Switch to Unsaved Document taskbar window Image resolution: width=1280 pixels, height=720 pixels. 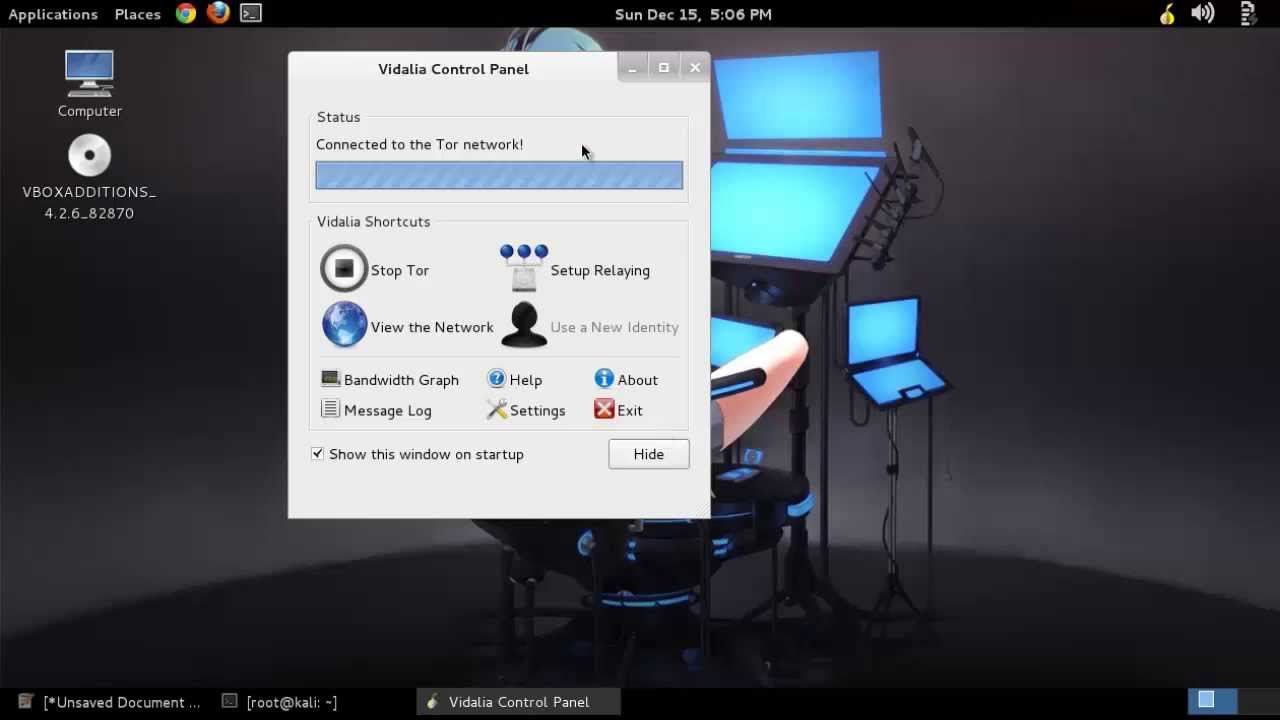(110, 702)
